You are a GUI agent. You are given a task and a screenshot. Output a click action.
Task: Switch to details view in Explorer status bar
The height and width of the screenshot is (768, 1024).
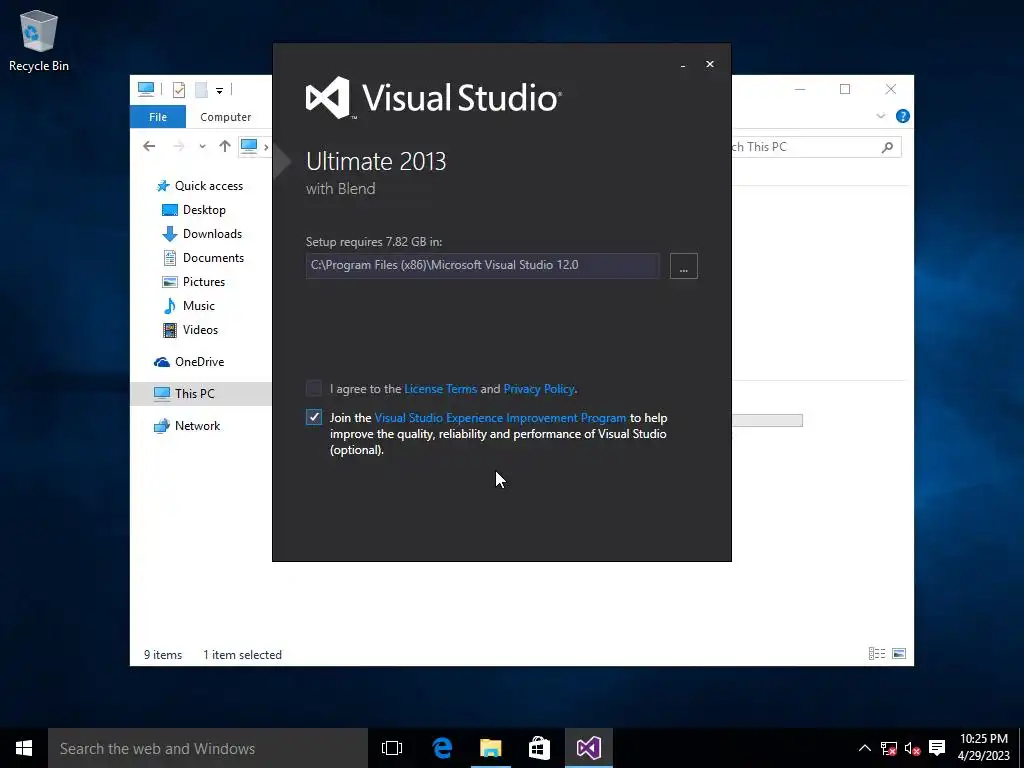[x=876, y=654]
